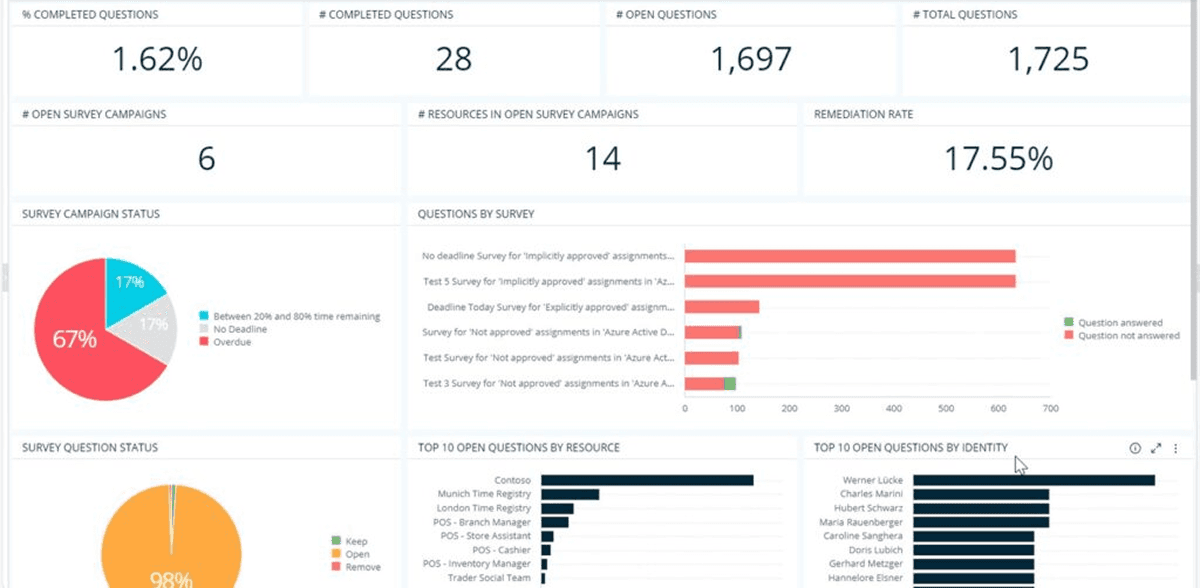The width and height of the screenshot is (1200, 588).
Task: Toggle the 'Keep' legend entry
Action: click(350, 540)
